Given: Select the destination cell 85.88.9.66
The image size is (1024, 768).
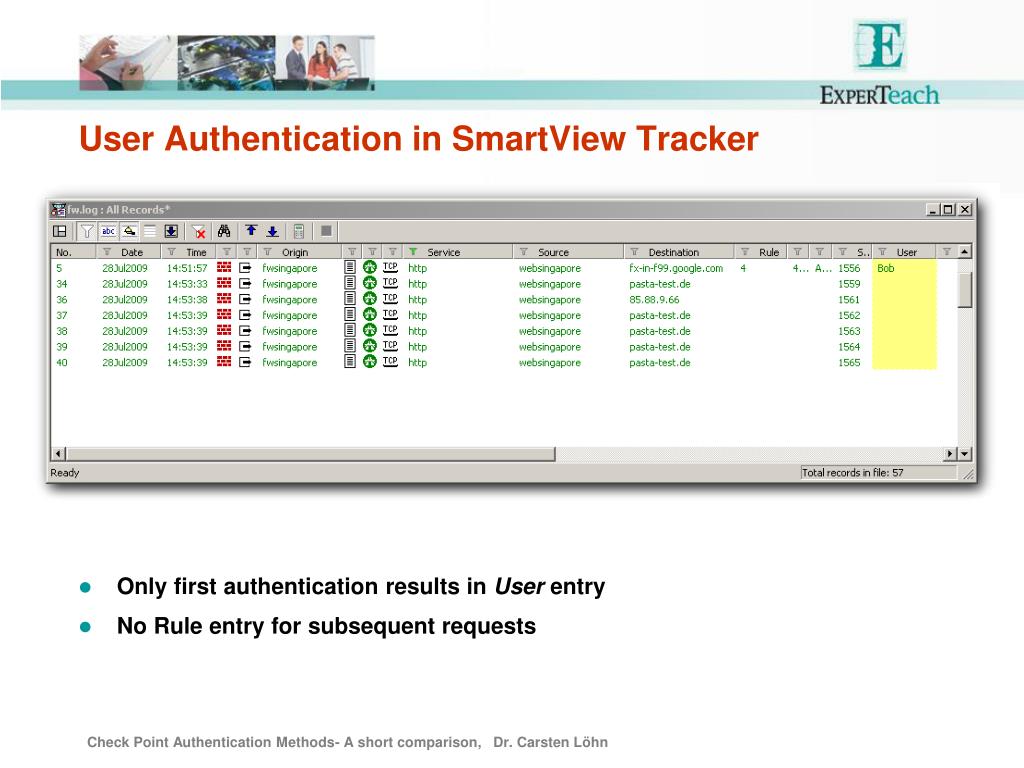Looking at the screenshot, I should coord(654,299).
